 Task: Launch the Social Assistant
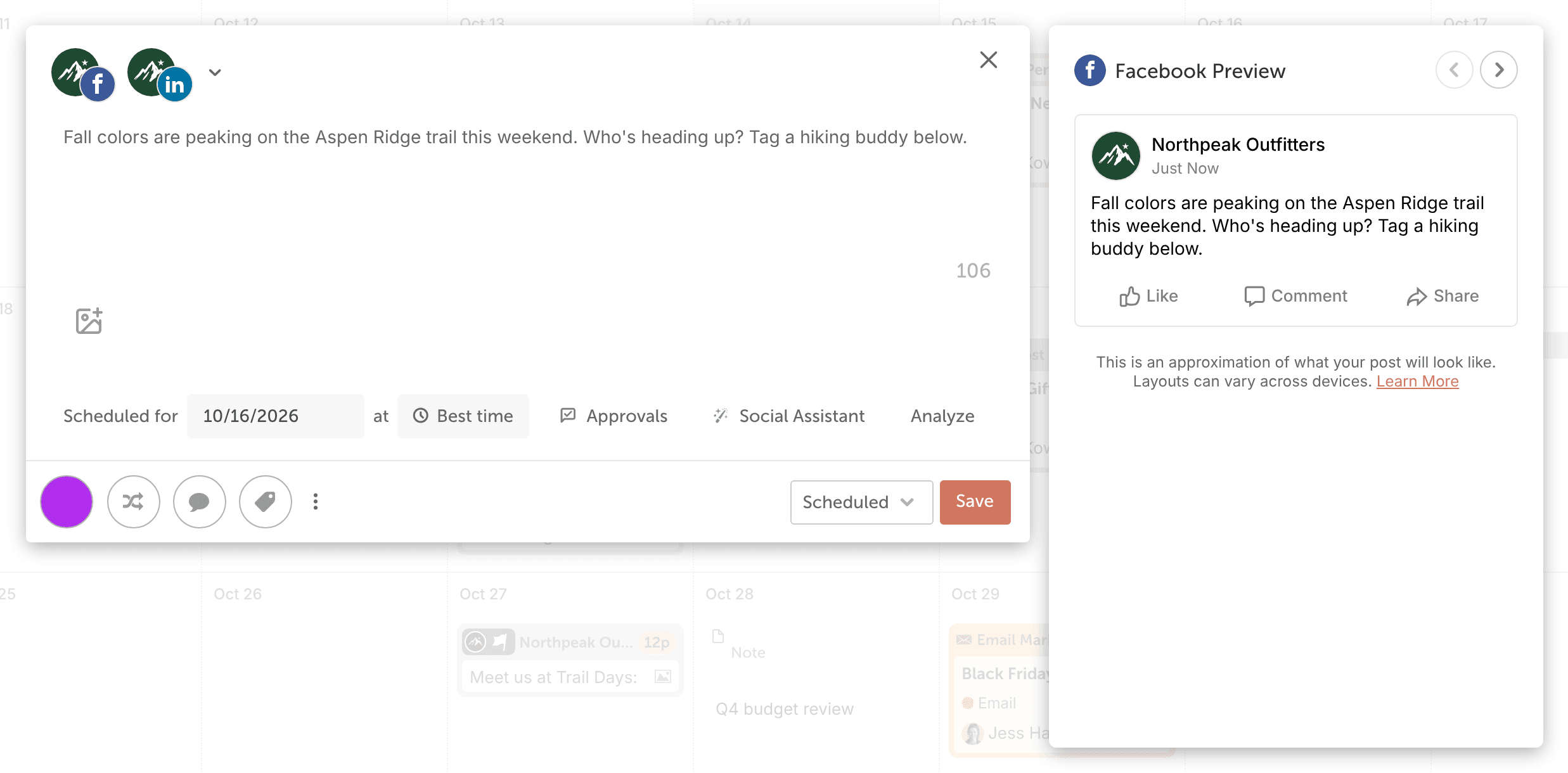788,416
